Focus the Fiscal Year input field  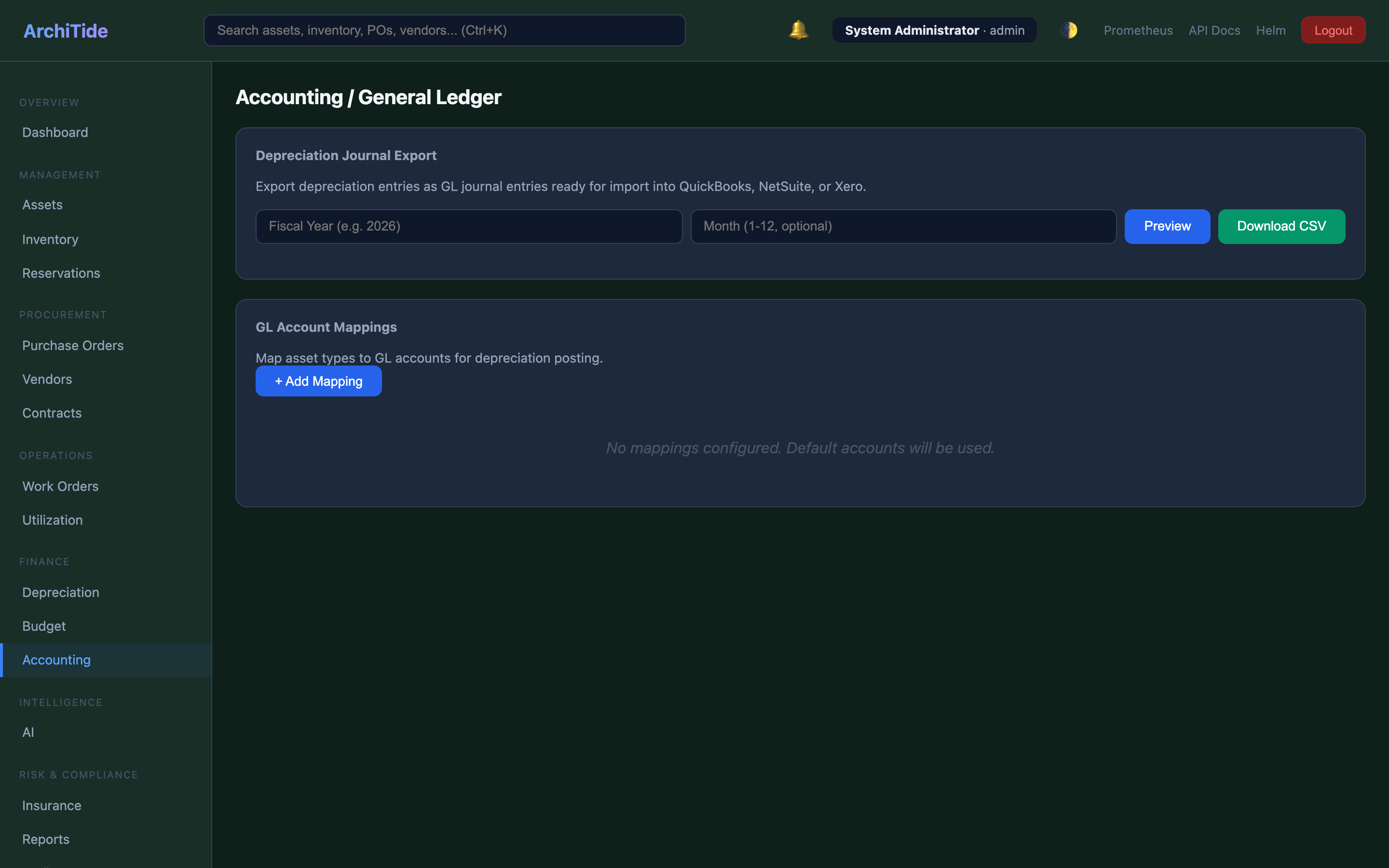coord(468,226)
